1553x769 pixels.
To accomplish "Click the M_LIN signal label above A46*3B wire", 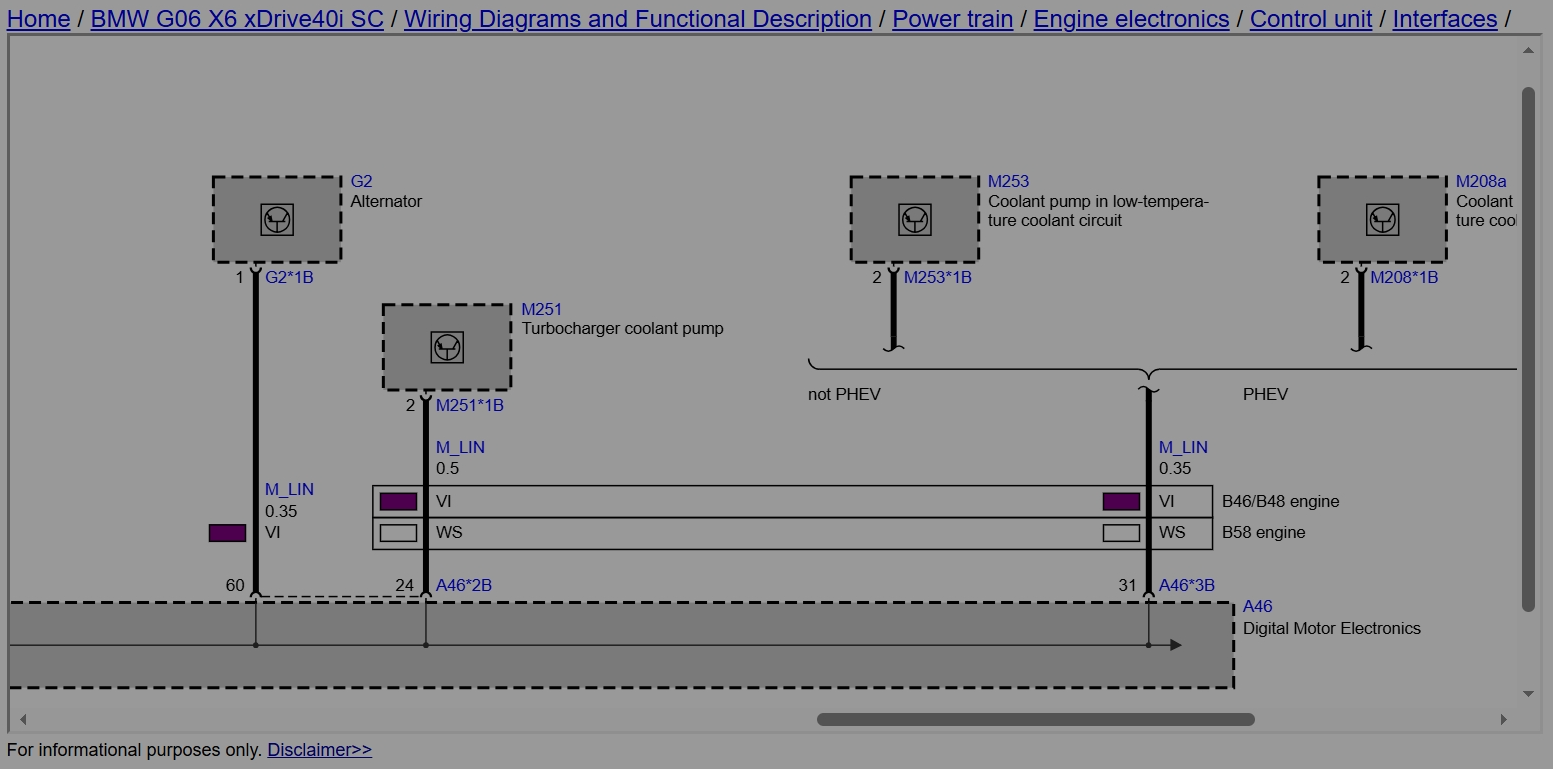I will coord(1183,447).
